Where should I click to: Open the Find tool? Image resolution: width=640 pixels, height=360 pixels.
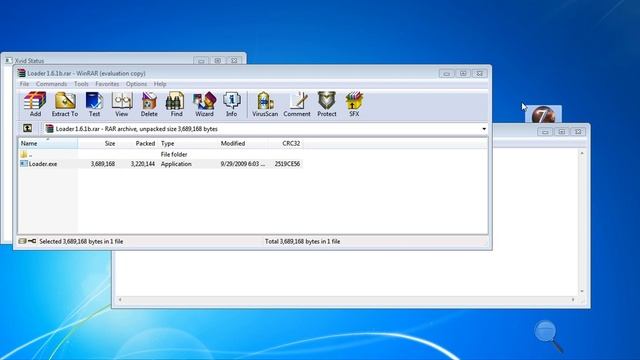pos(176,104)
